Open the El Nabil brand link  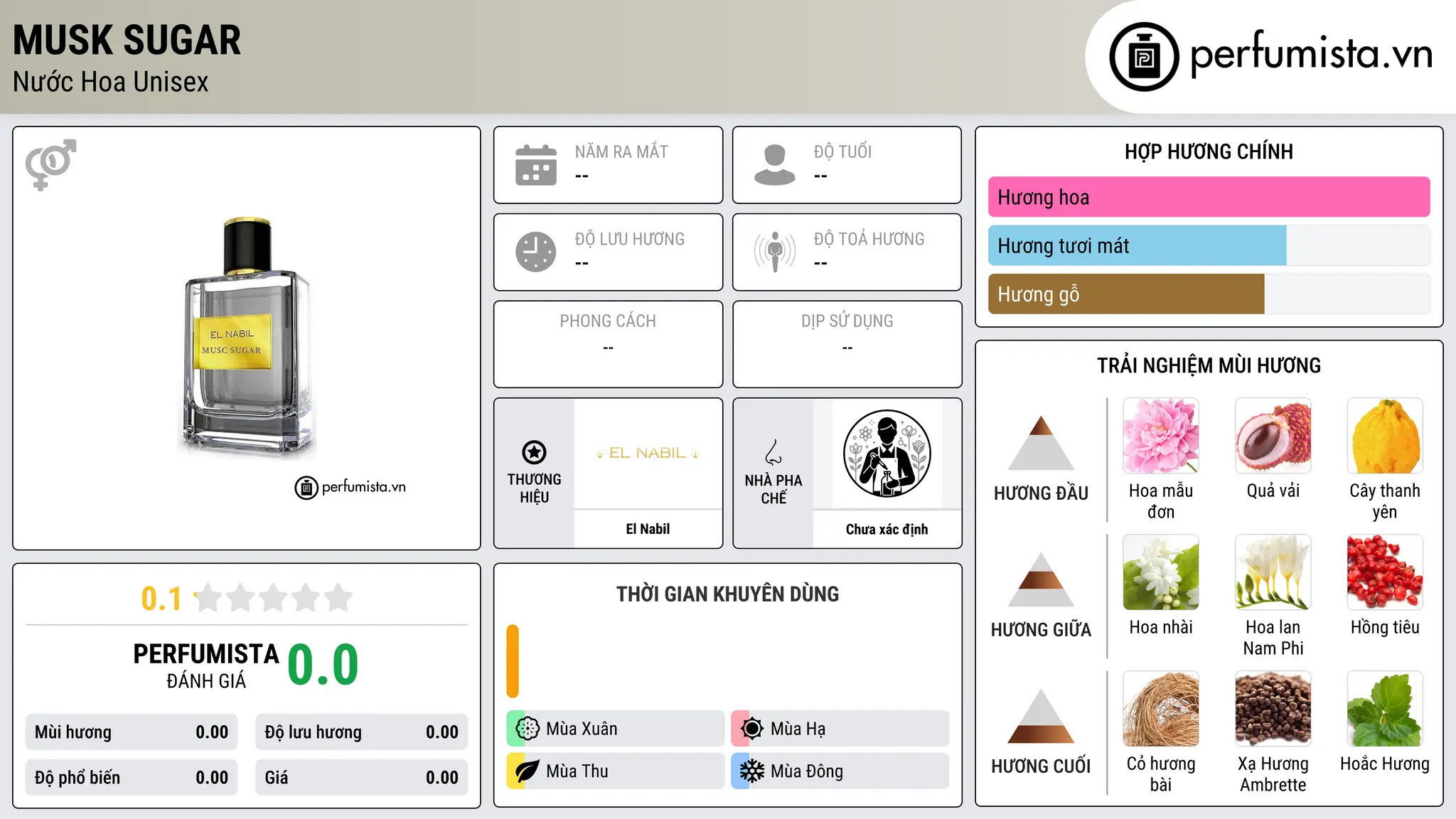tap(648, 529)
